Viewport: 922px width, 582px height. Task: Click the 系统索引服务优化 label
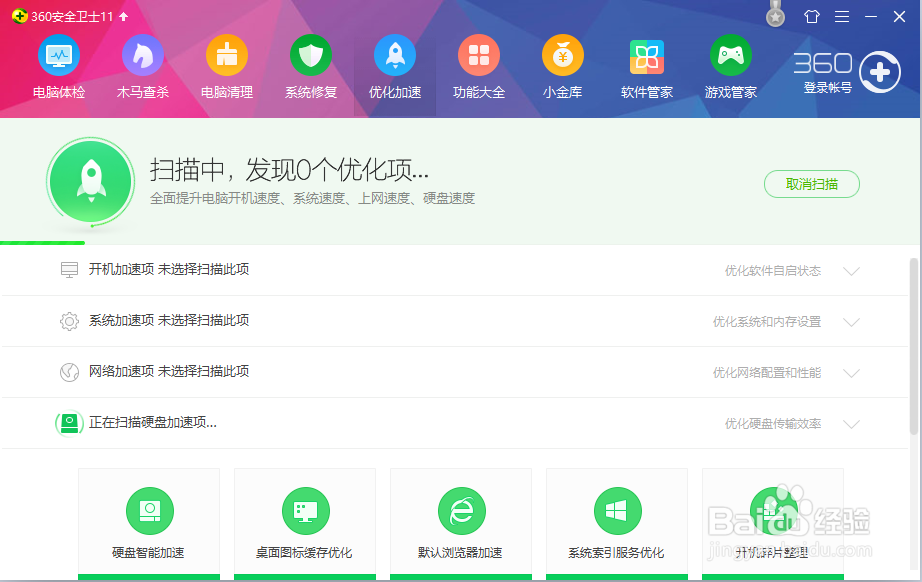[616, 553]
